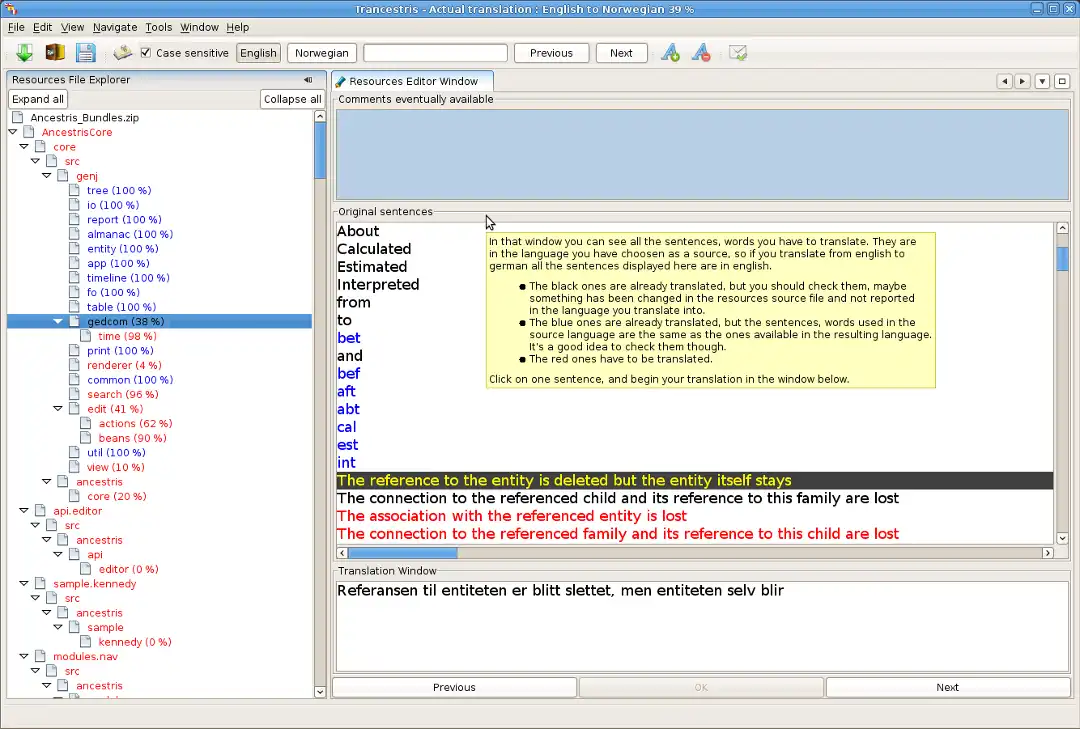Click the envelope send translation icon

pyautogui.click(x=738, y=53)
